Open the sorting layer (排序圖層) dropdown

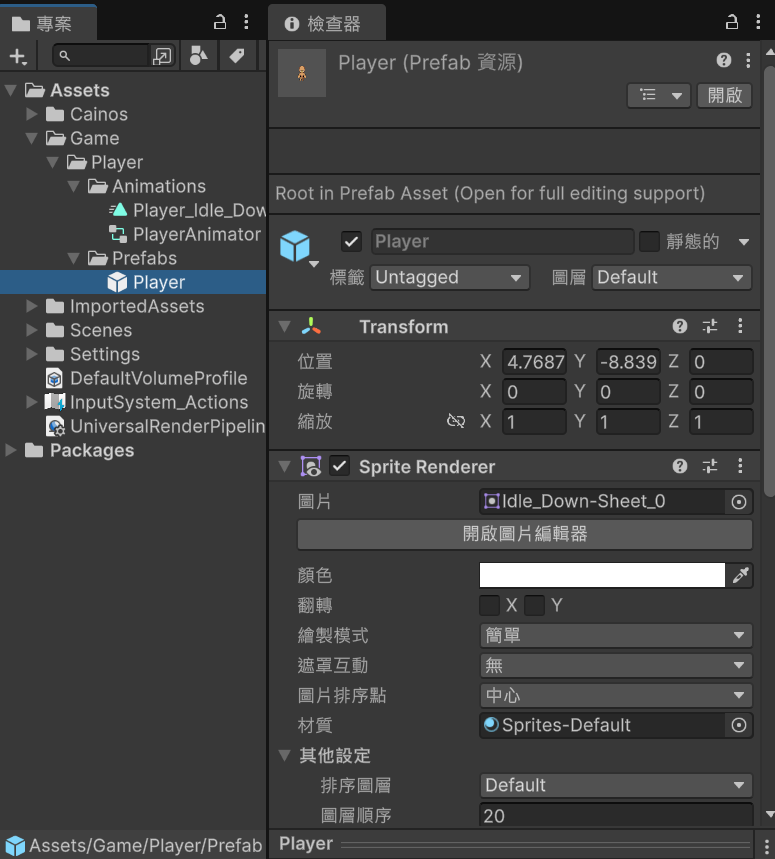[x=616, y=785]
